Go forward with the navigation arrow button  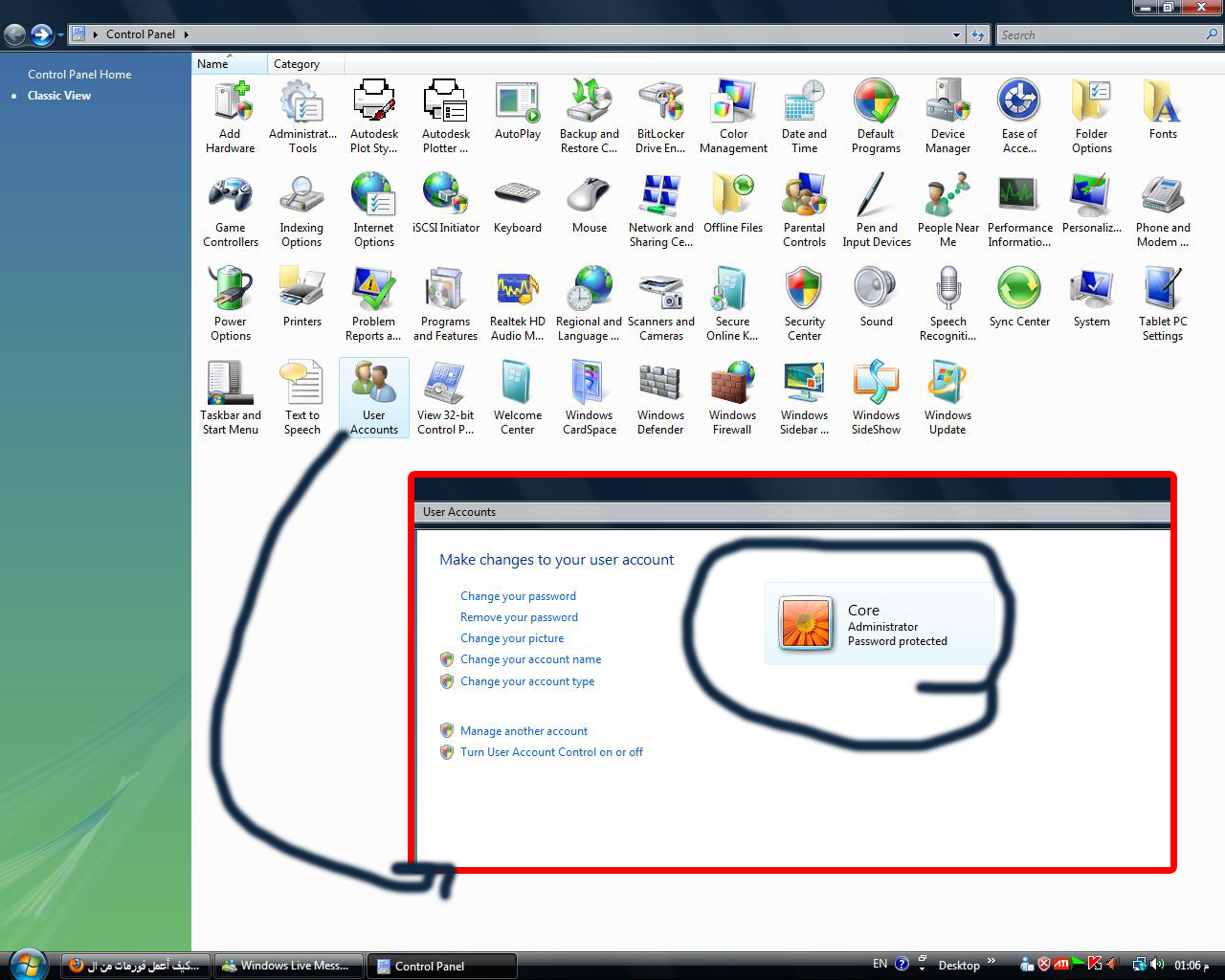pos(41,35)
